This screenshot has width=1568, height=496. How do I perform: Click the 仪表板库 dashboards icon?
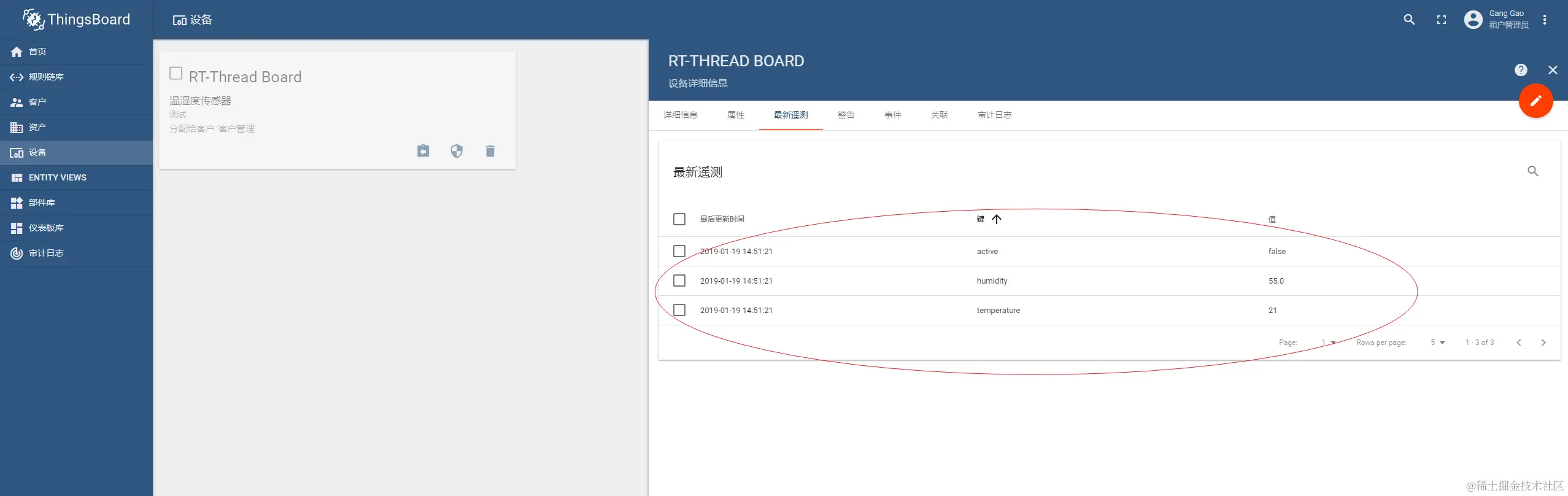[x=17, y=228]
